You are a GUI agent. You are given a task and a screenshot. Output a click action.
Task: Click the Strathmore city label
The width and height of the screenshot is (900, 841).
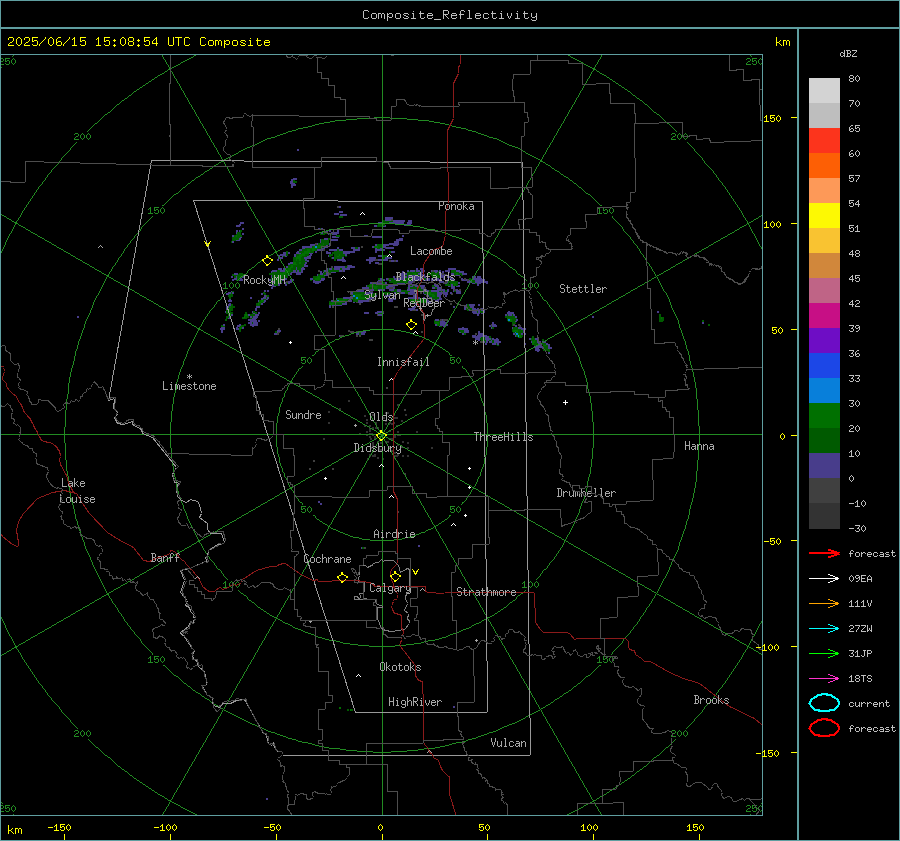click(486, 592)
